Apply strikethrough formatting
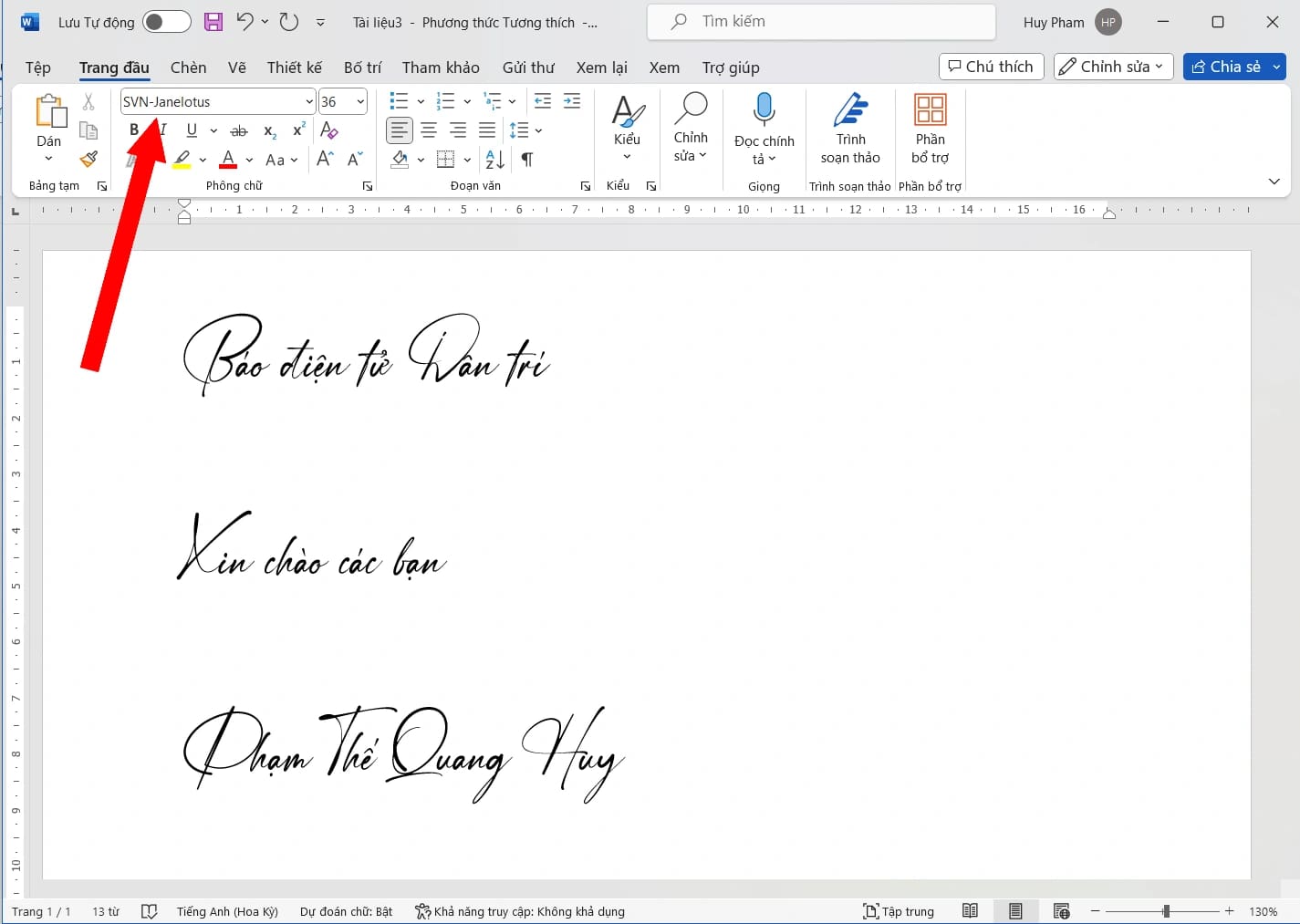Screen dimensions: 1300x924 tap(239, 131)
